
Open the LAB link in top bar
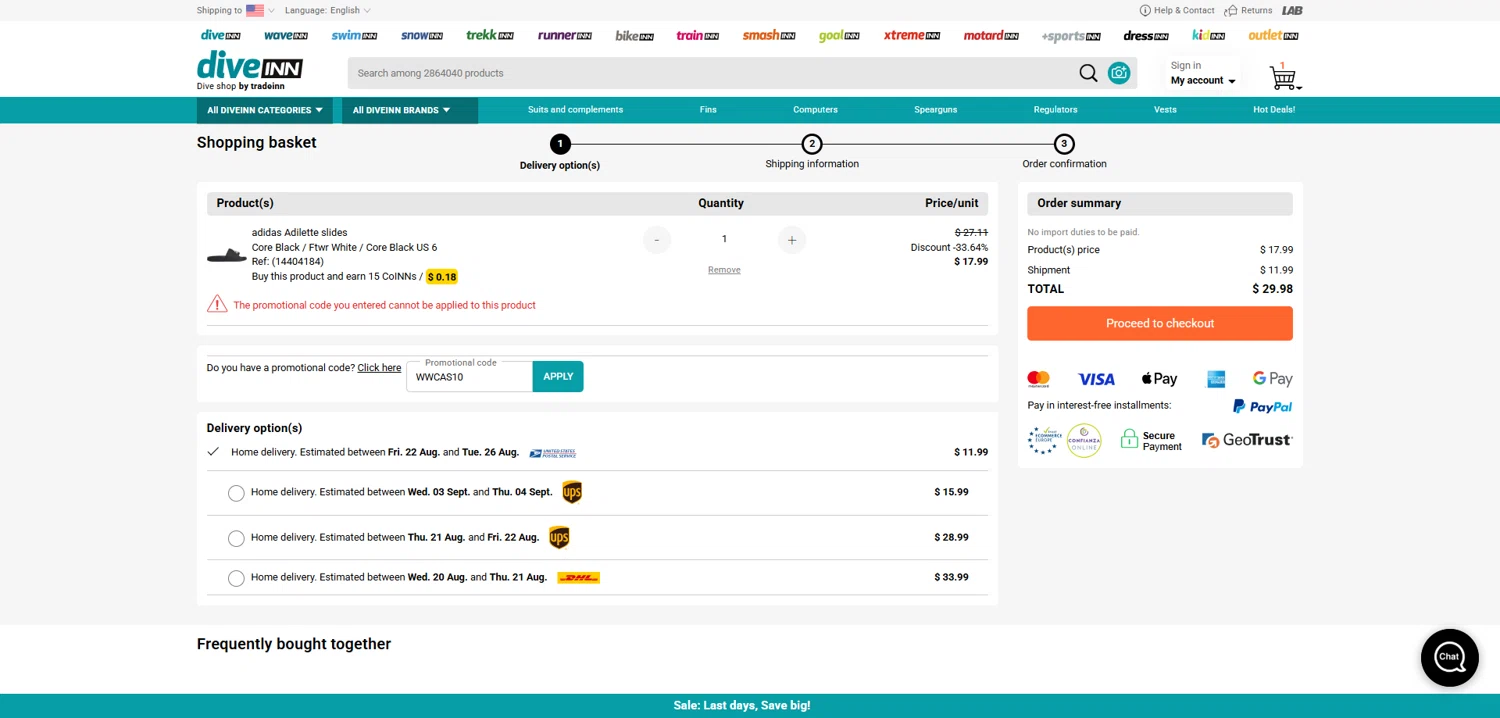click(x=1292, y=10)
